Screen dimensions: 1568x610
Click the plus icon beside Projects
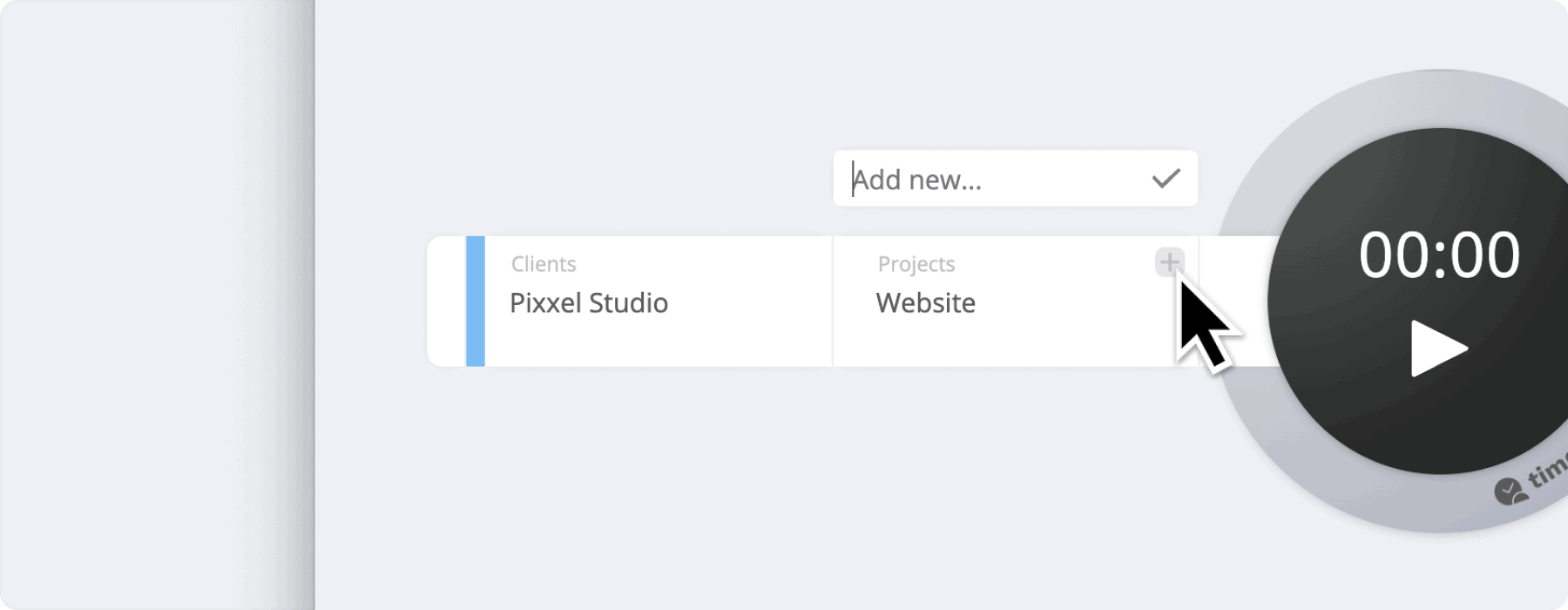[1169, 261]
